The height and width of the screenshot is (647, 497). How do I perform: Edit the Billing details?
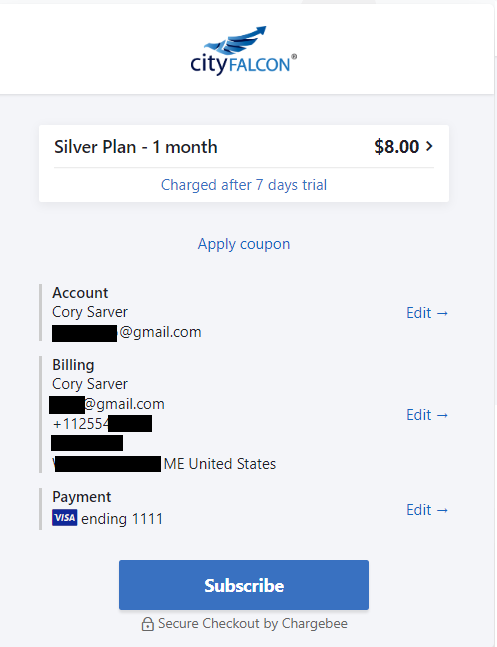427,415
